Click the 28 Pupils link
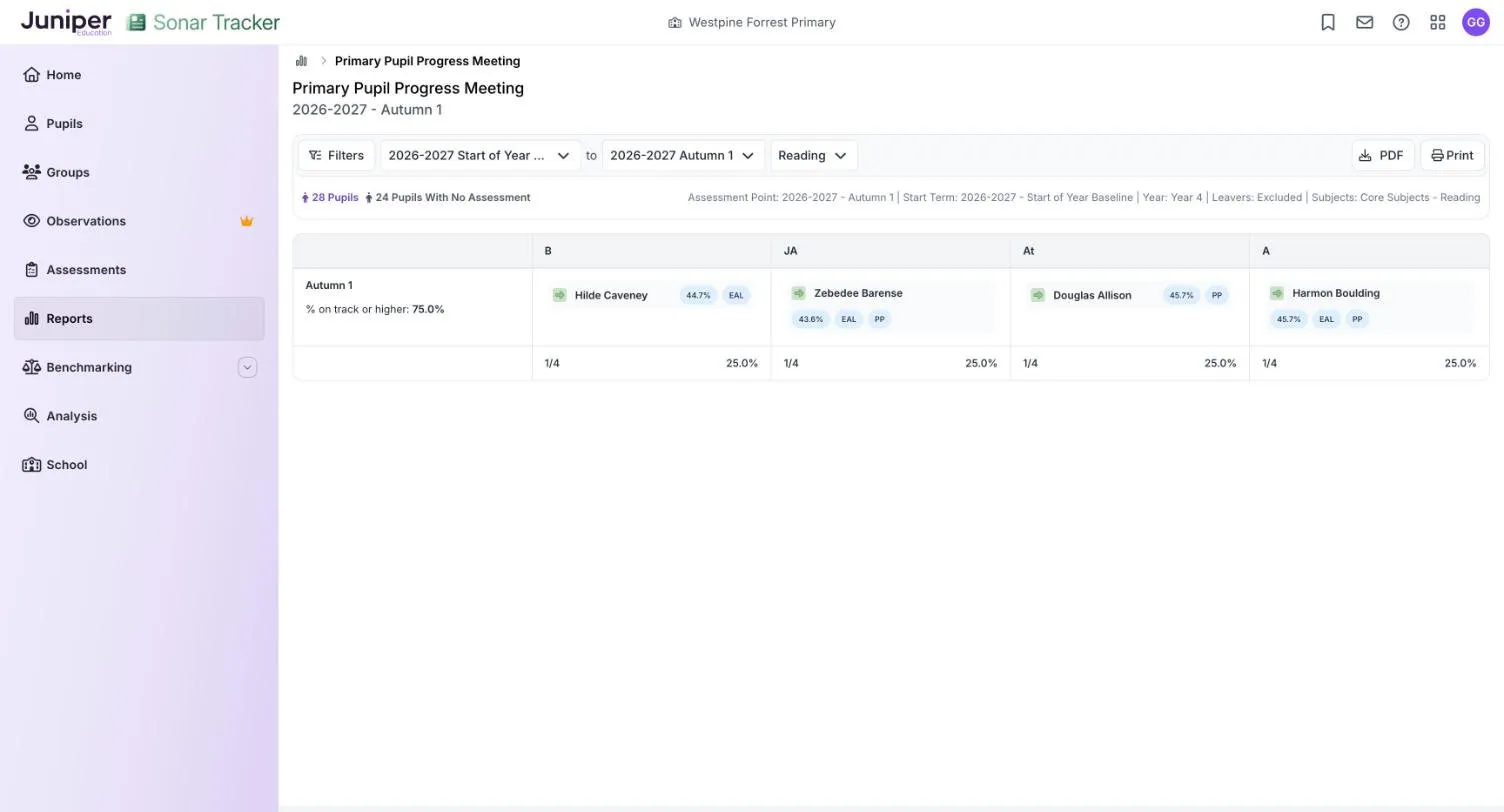1504x812 pixels. pos(330,197)
